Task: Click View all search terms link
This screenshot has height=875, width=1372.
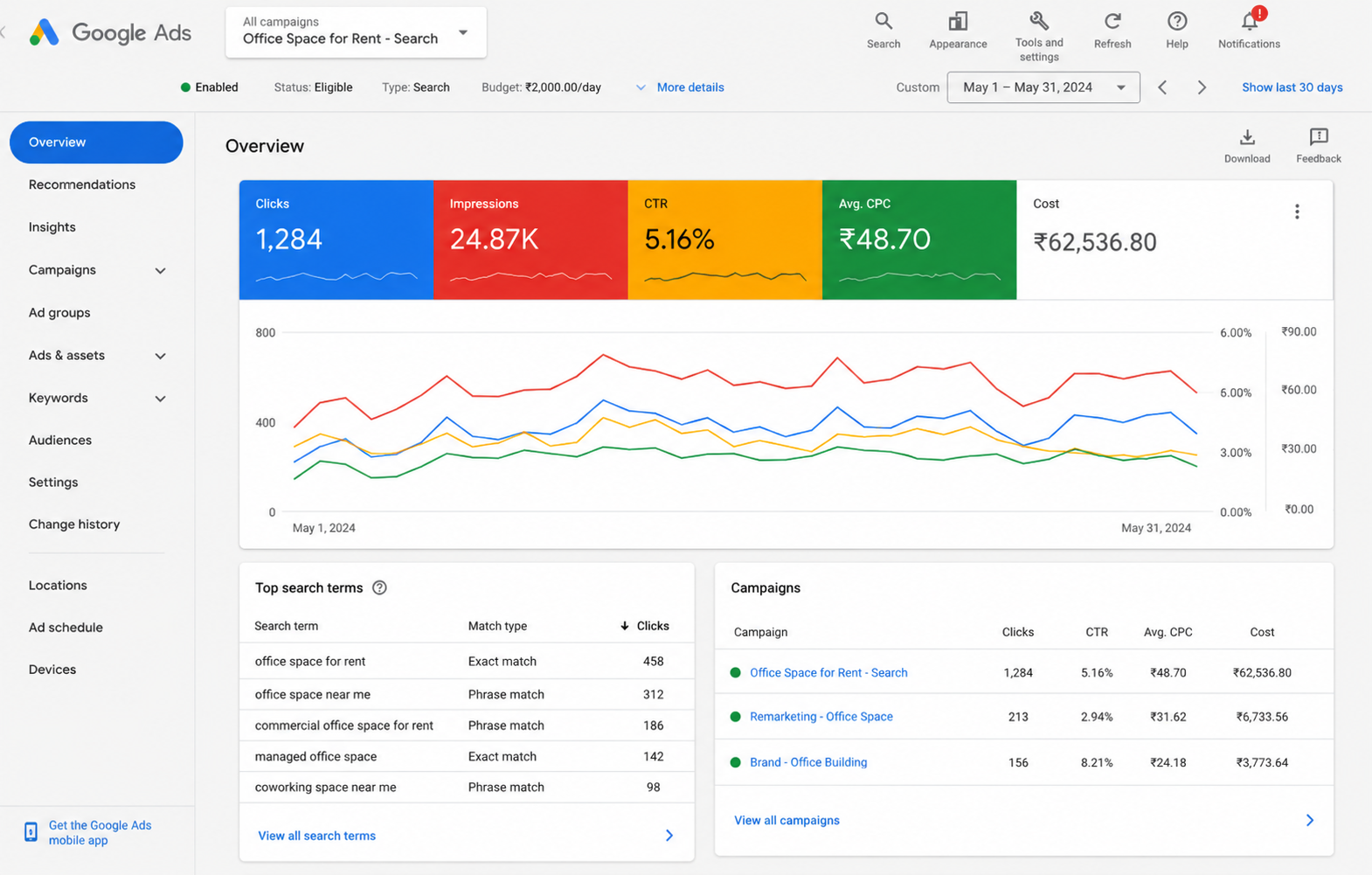Action: [x=317, y=836]
